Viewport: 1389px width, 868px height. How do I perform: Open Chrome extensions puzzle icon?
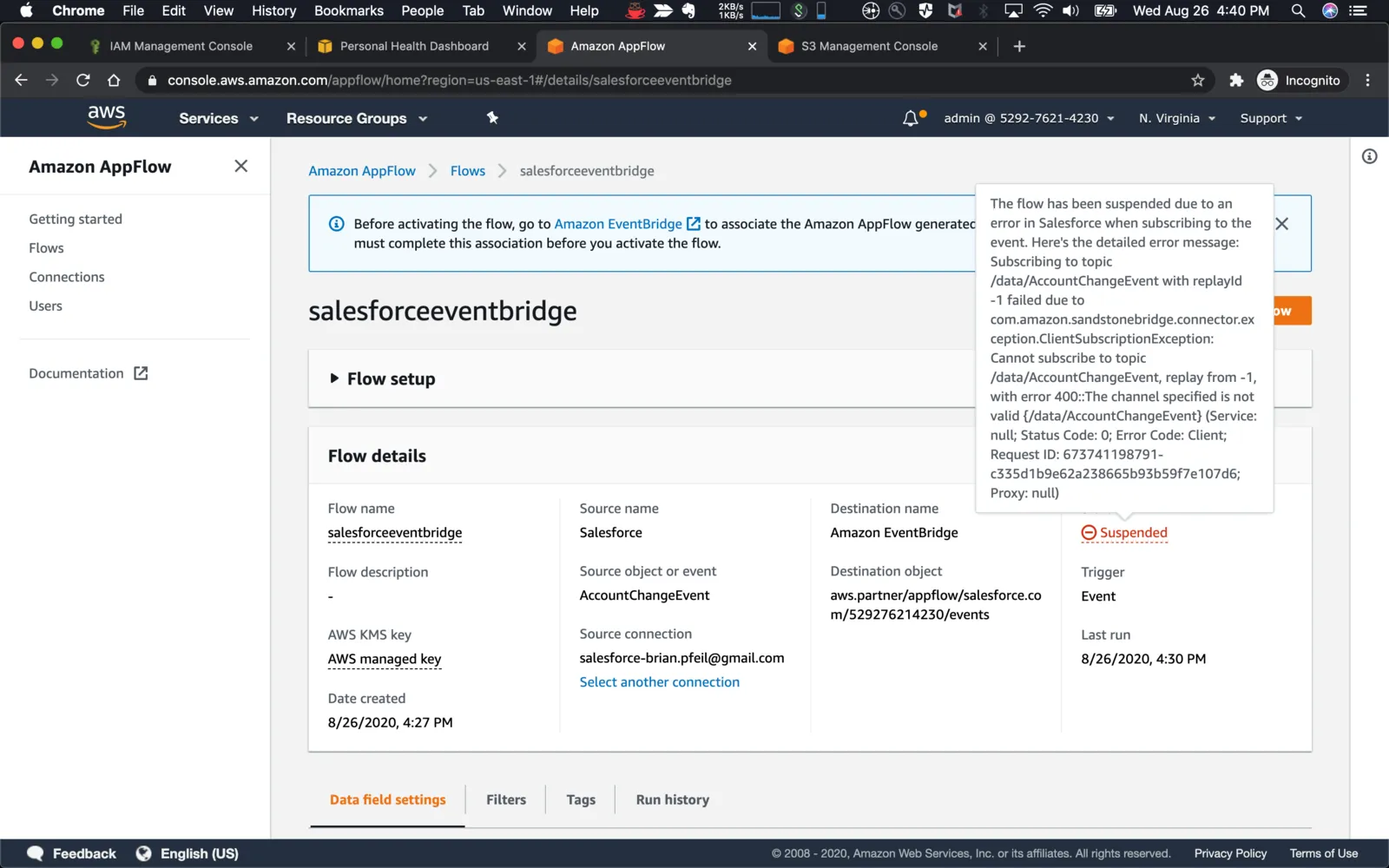point(1236,80)
